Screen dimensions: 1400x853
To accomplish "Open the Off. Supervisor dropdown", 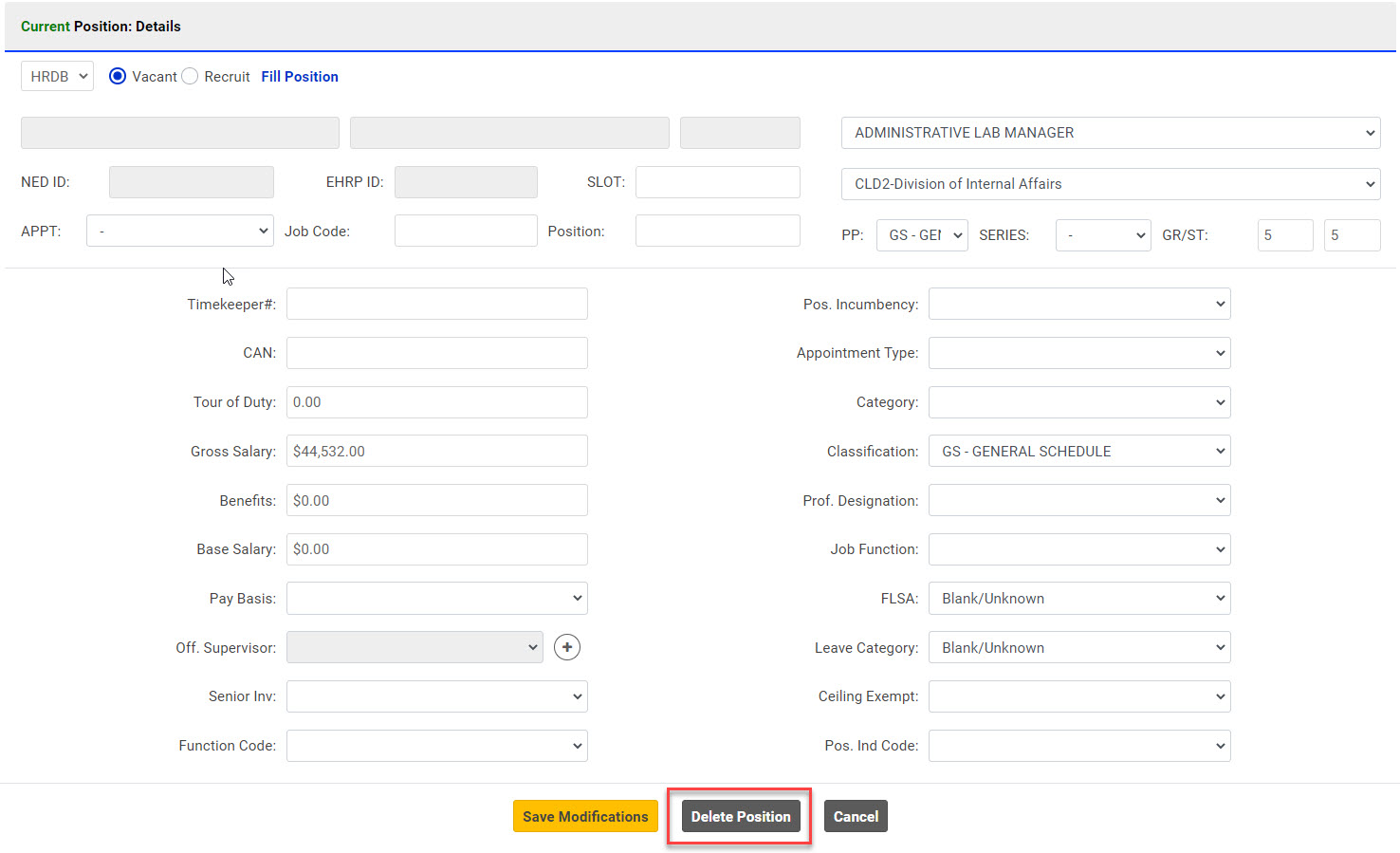I will coord(414,647).
